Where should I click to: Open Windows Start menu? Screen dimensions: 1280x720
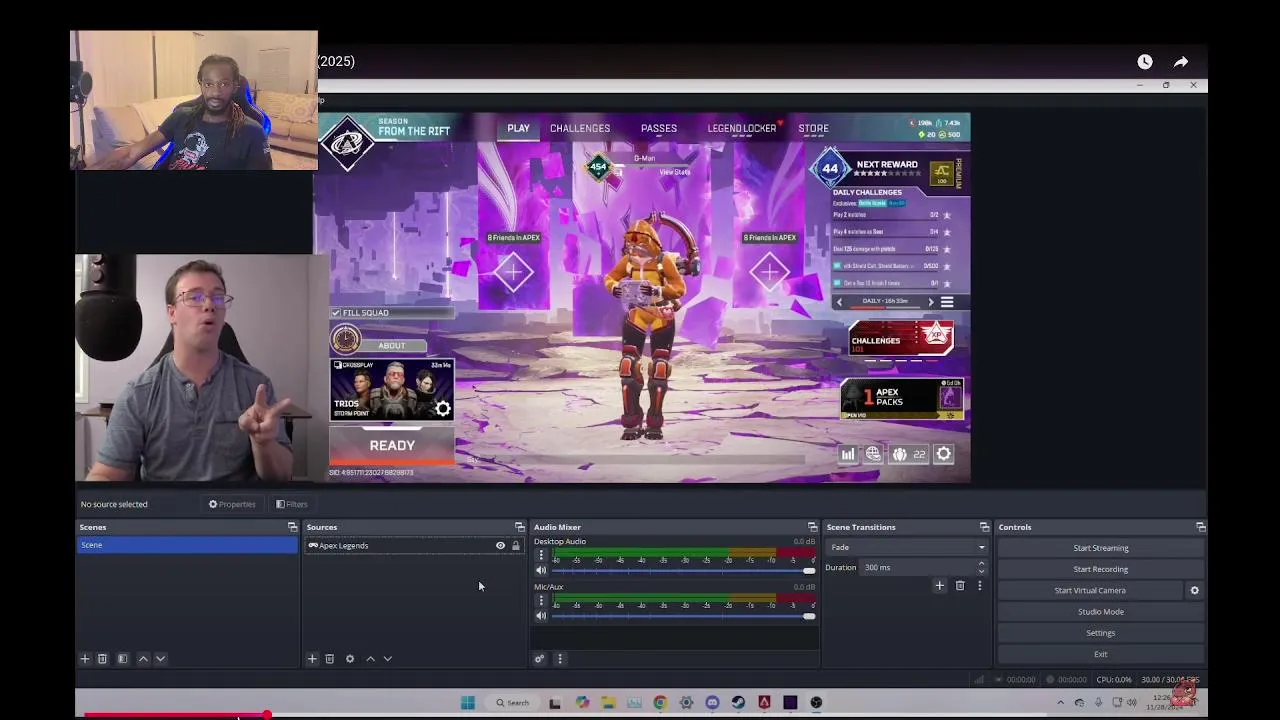467,703
